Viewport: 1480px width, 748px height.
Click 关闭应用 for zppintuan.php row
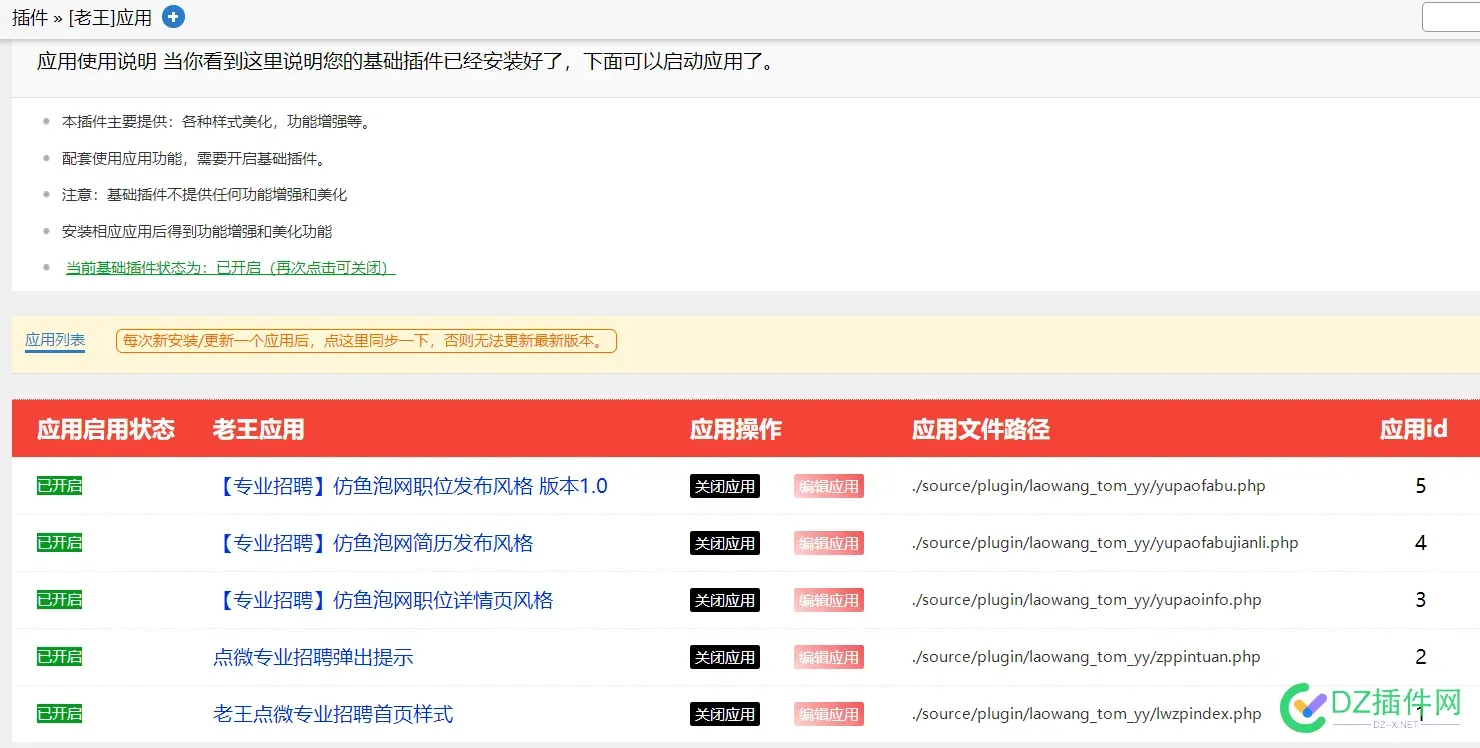(725, 657)
